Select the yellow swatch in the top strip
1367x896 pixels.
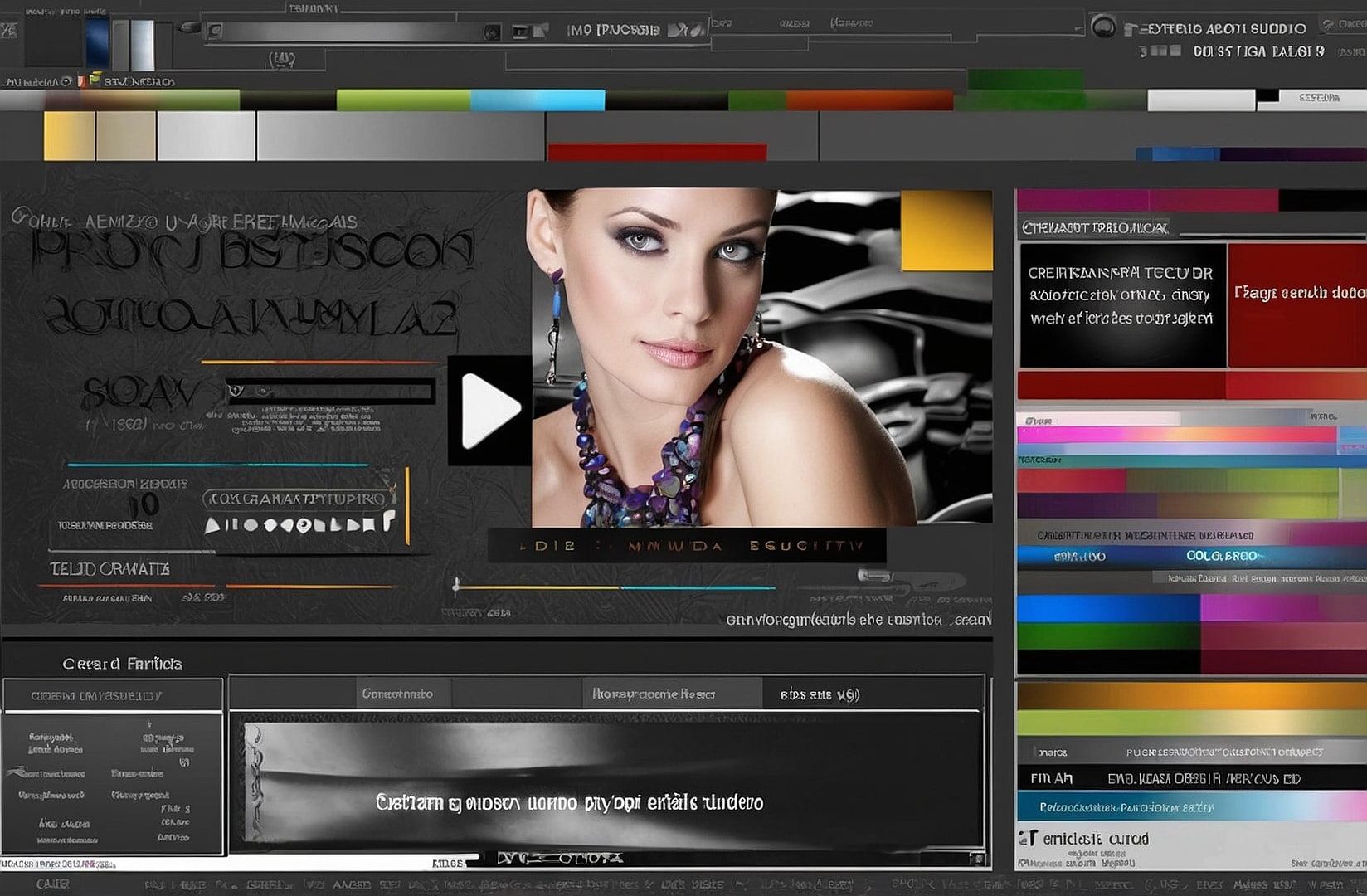click(70, 135)
